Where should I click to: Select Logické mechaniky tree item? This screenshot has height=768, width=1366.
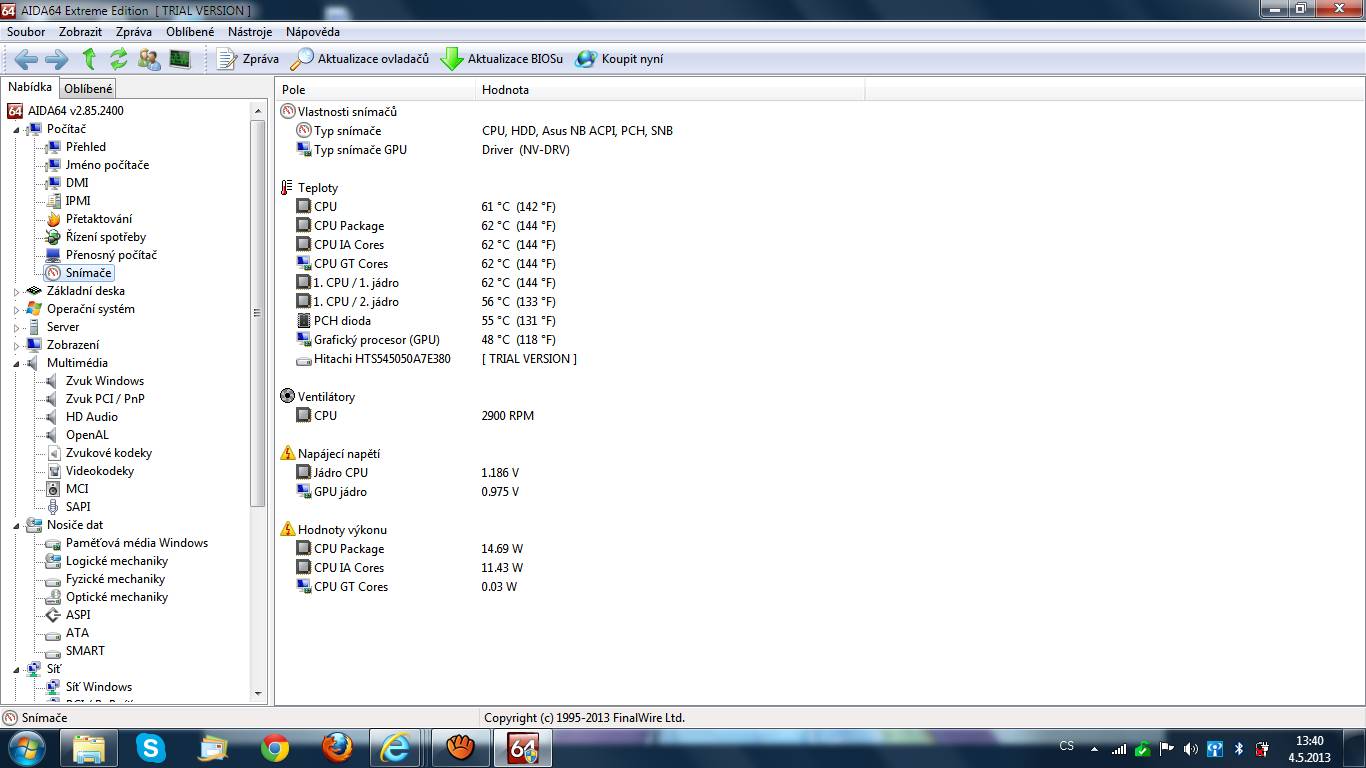tap(117, 561)
